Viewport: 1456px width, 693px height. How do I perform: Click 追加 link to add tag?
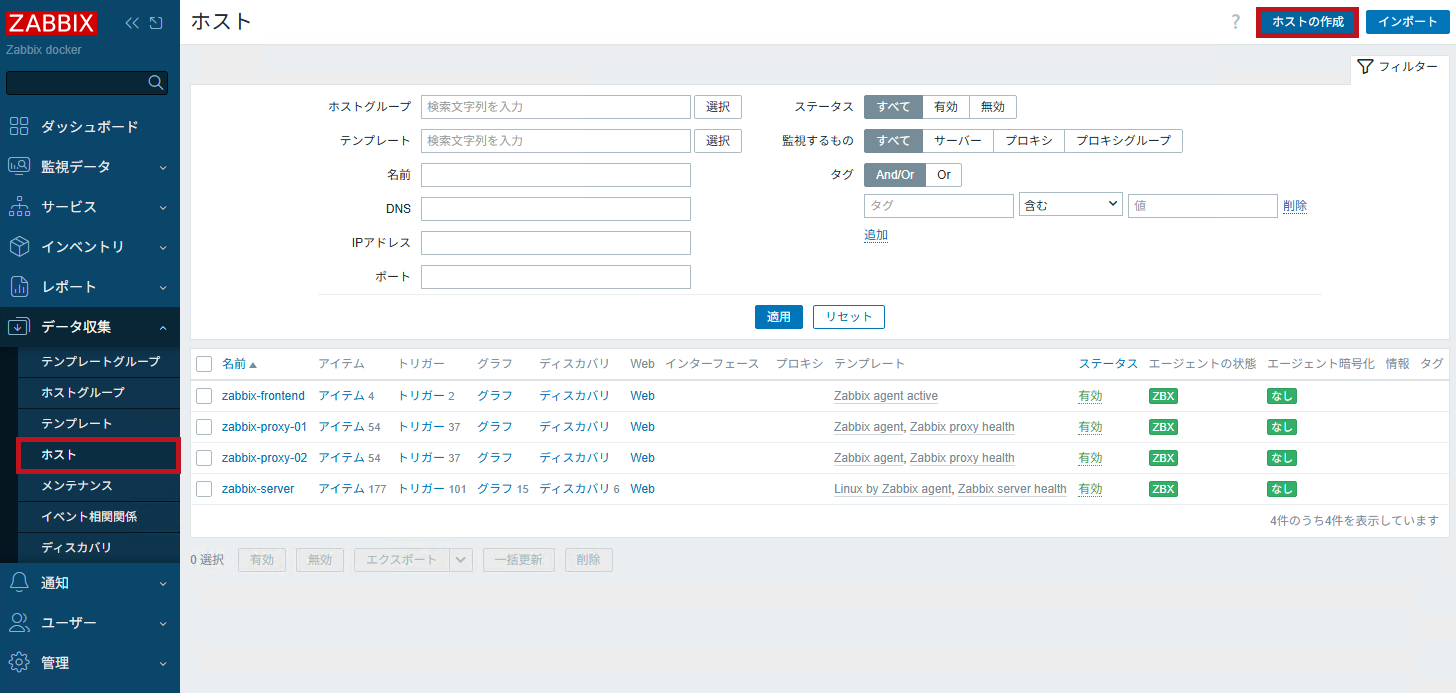tap(876, 235)
